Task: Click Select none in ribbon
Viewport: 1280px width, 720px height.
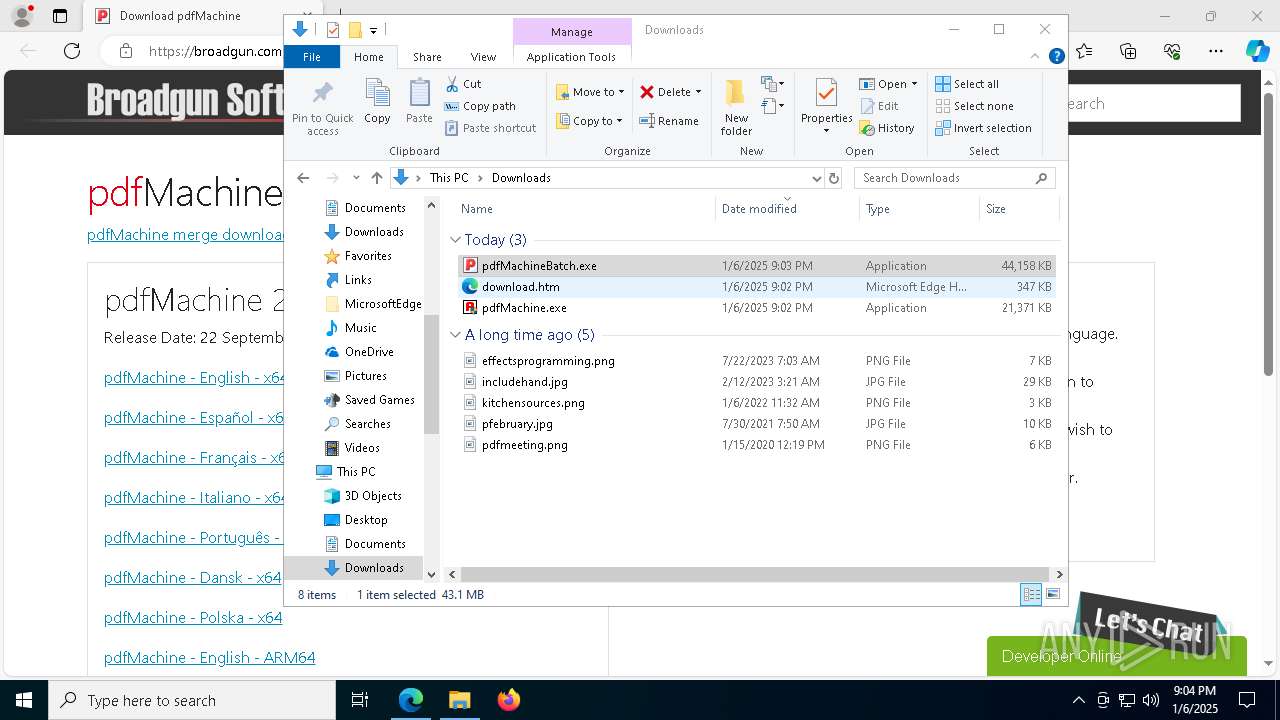Action: tap(974, 106)
